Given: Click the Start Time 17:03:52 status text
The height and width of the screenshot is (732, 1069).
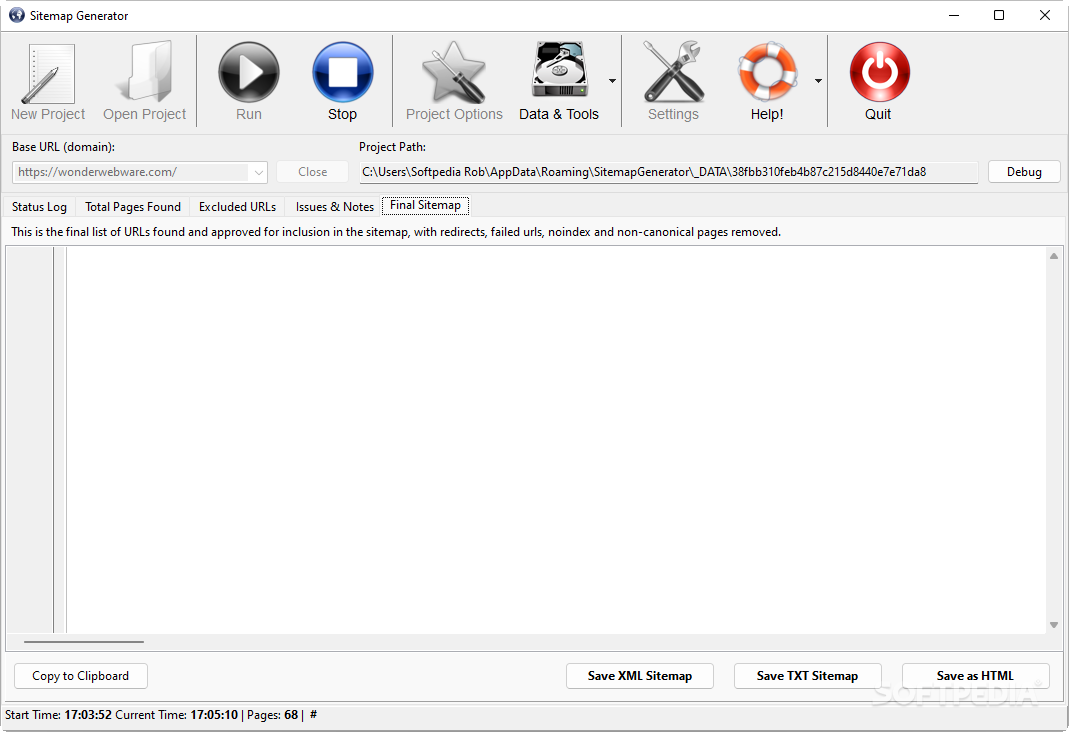Looking at the screenshot, I should pos(59,715).
